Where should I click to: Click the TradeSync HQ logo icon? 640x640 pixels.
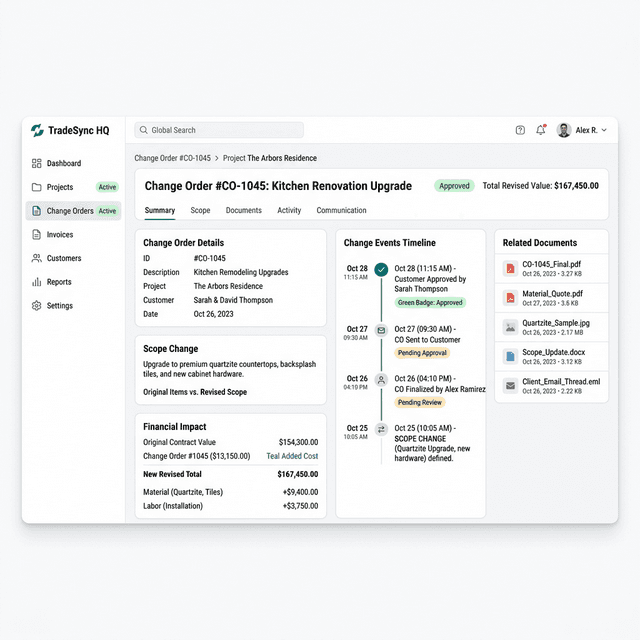tap(37, 131)
